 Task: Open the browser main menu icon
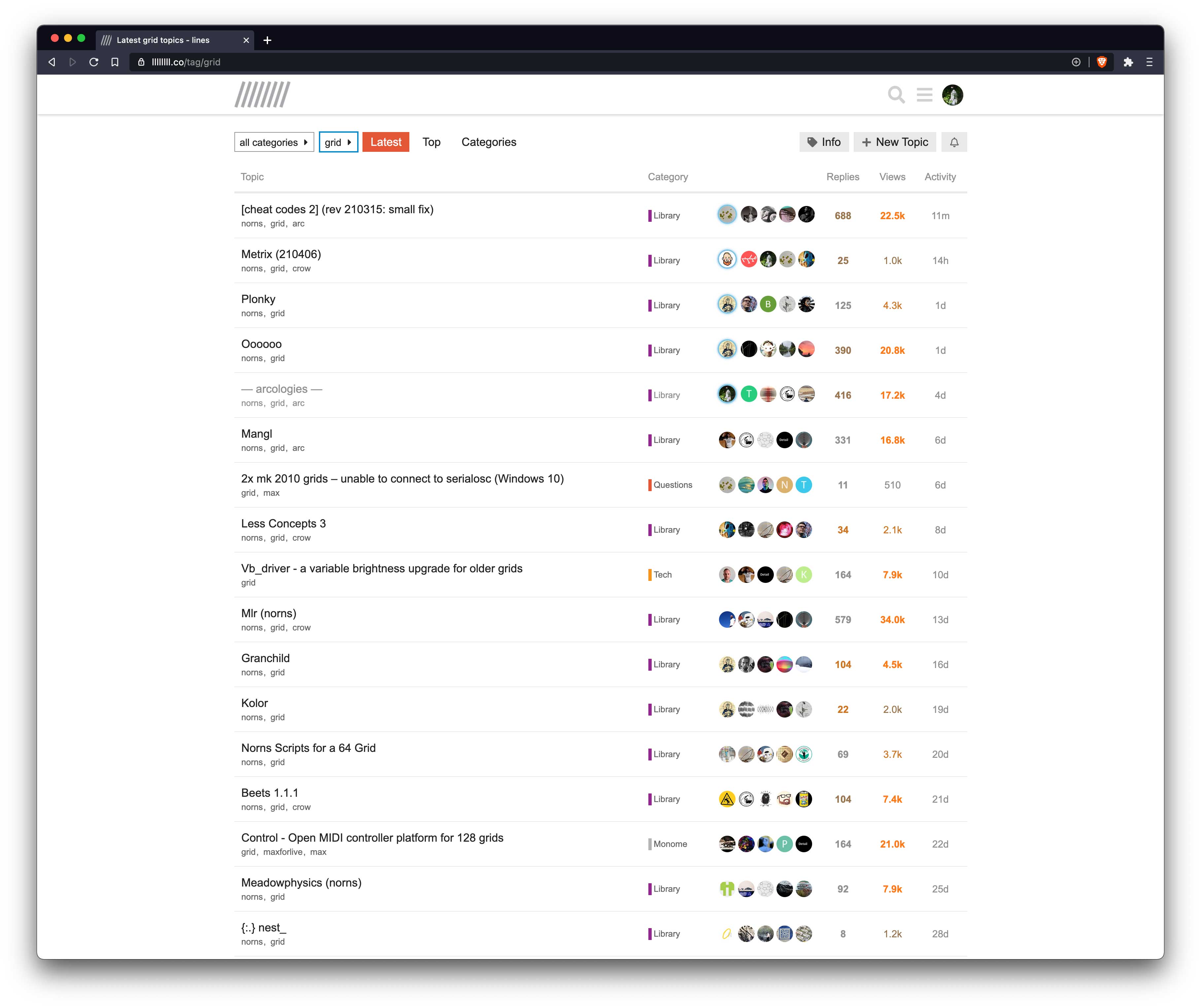[1149, 62]
